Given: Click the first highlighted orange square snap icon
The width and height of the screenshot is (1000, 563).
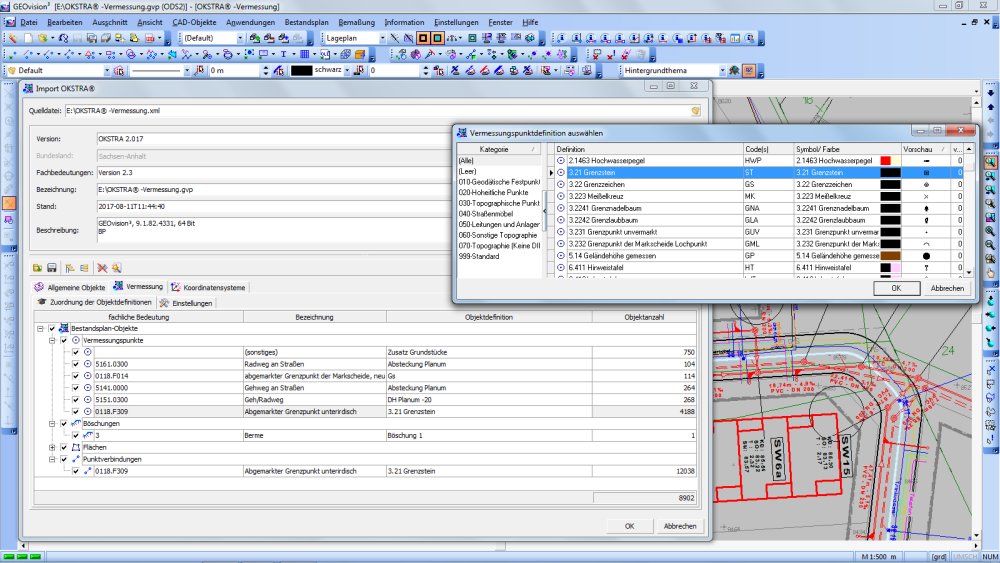Looking at the screenshot, I should point(423,38).
